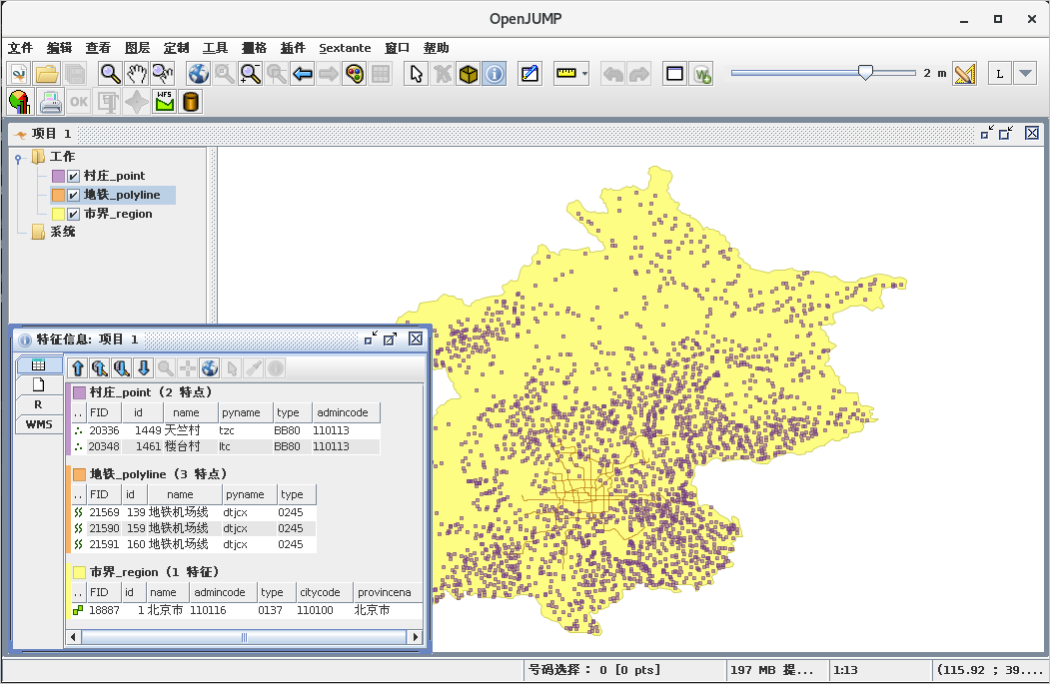The height and width of the screenshot is (684, 1050).
Task: Click the globe icon in feature info toolbar
Action: 210,368
